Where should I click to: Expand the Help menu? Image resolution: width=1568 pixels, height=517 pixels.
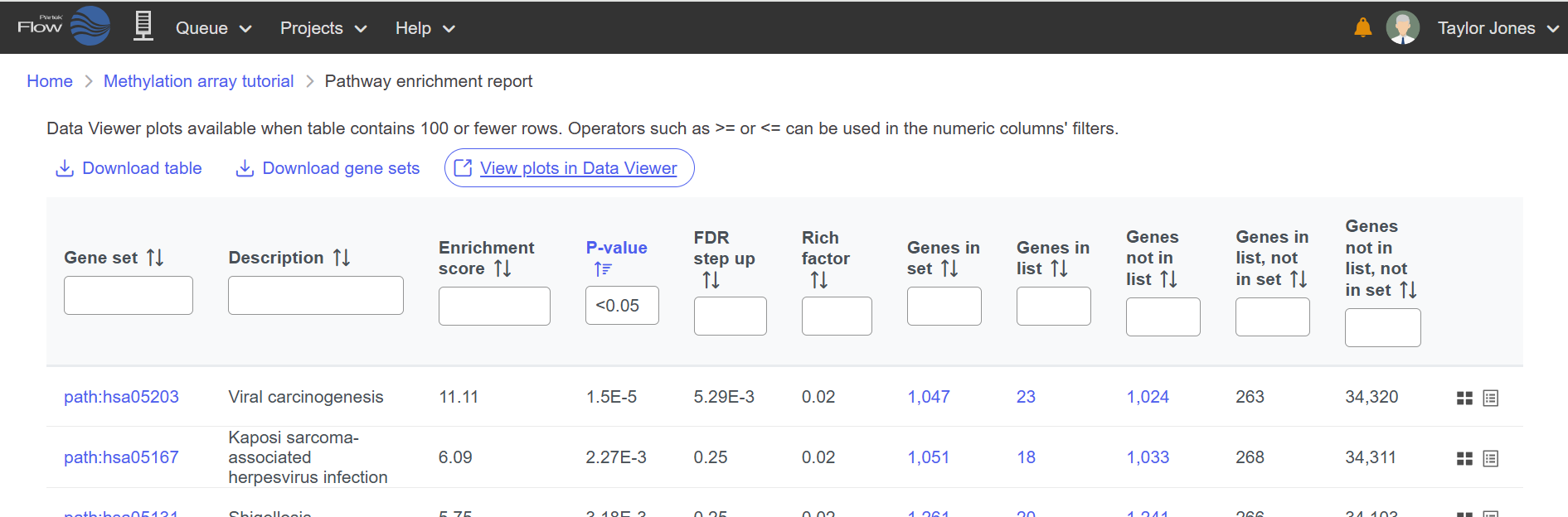(425, 28)
